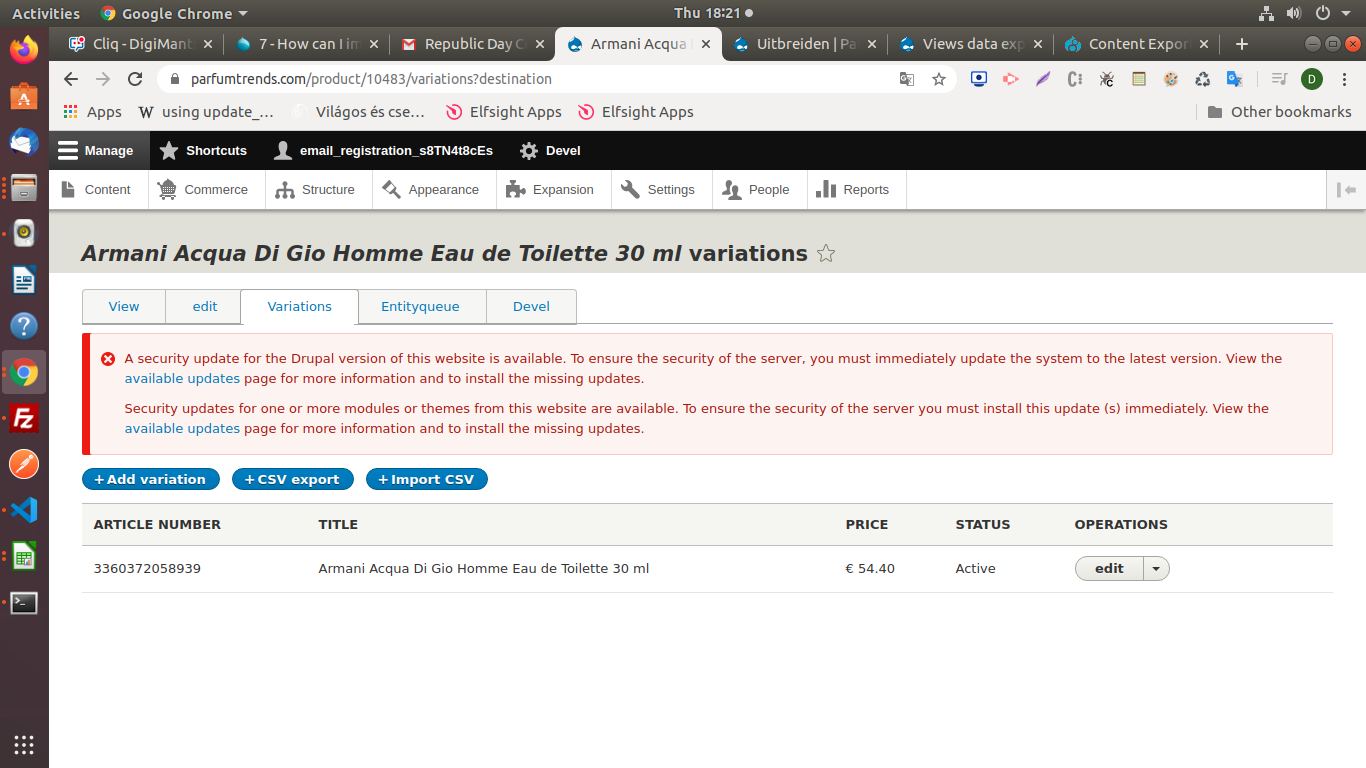Reload the page in Chrome
This screenshot has width=1366, height=768.
pos(135,79)
